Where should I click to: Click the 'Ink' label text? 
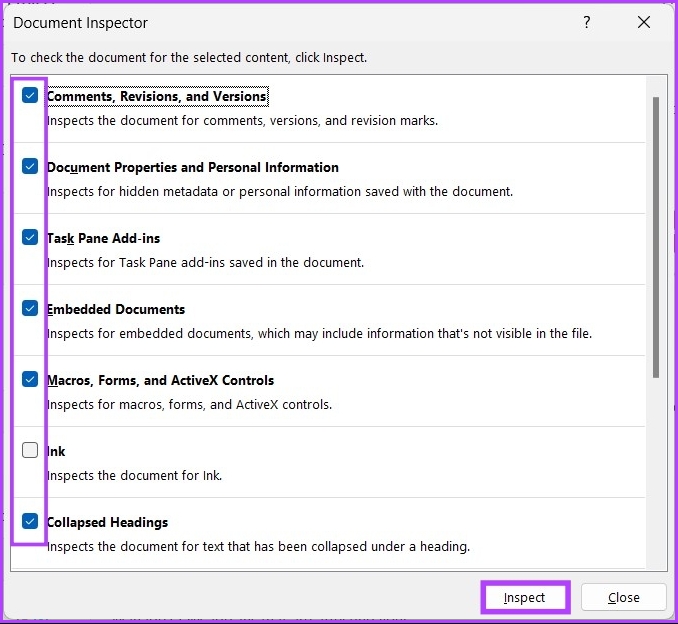pyautogui.click(x=56, y=452)
